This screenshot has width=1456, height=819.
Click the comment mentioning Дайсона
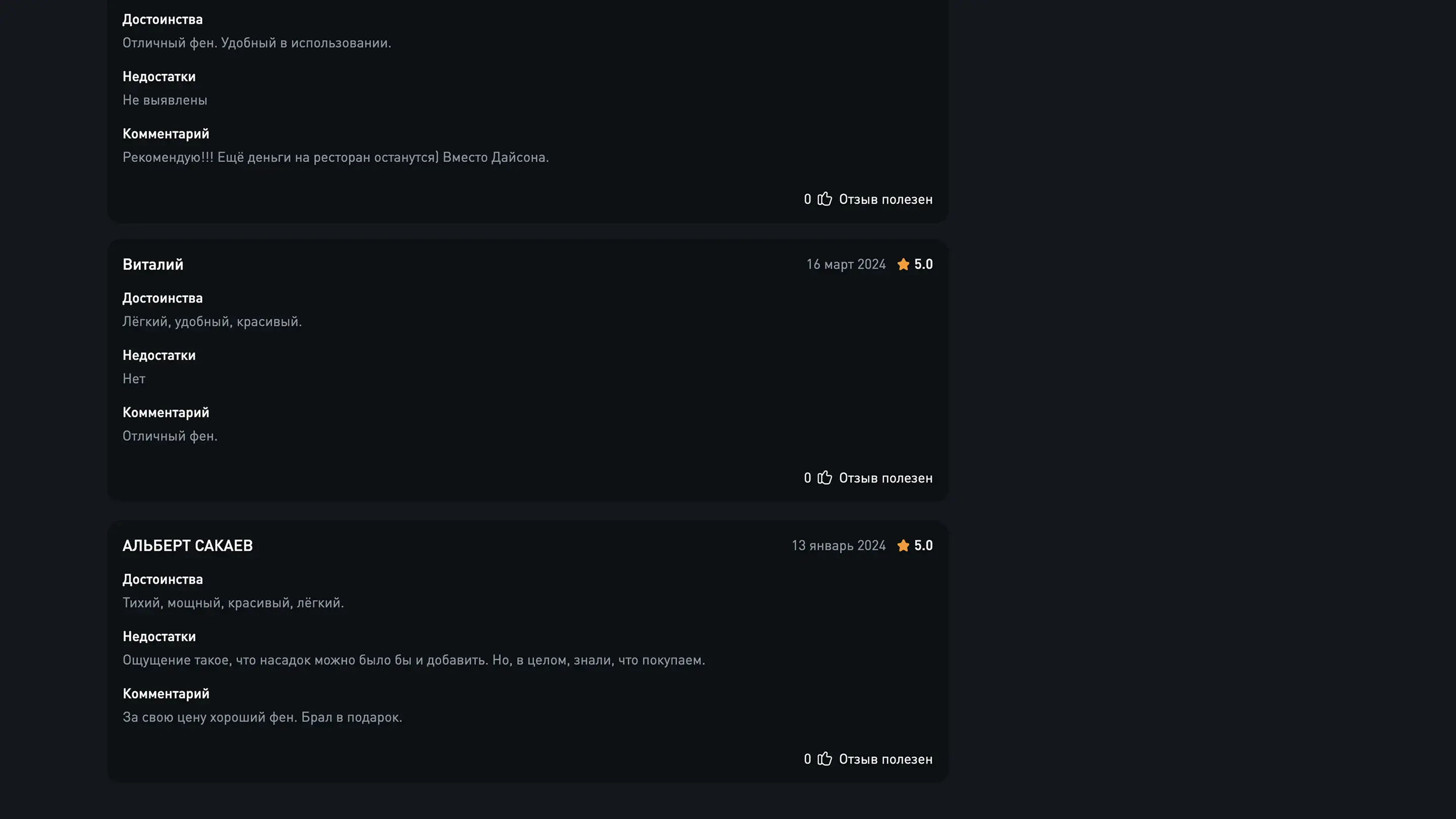coord(335,157)
